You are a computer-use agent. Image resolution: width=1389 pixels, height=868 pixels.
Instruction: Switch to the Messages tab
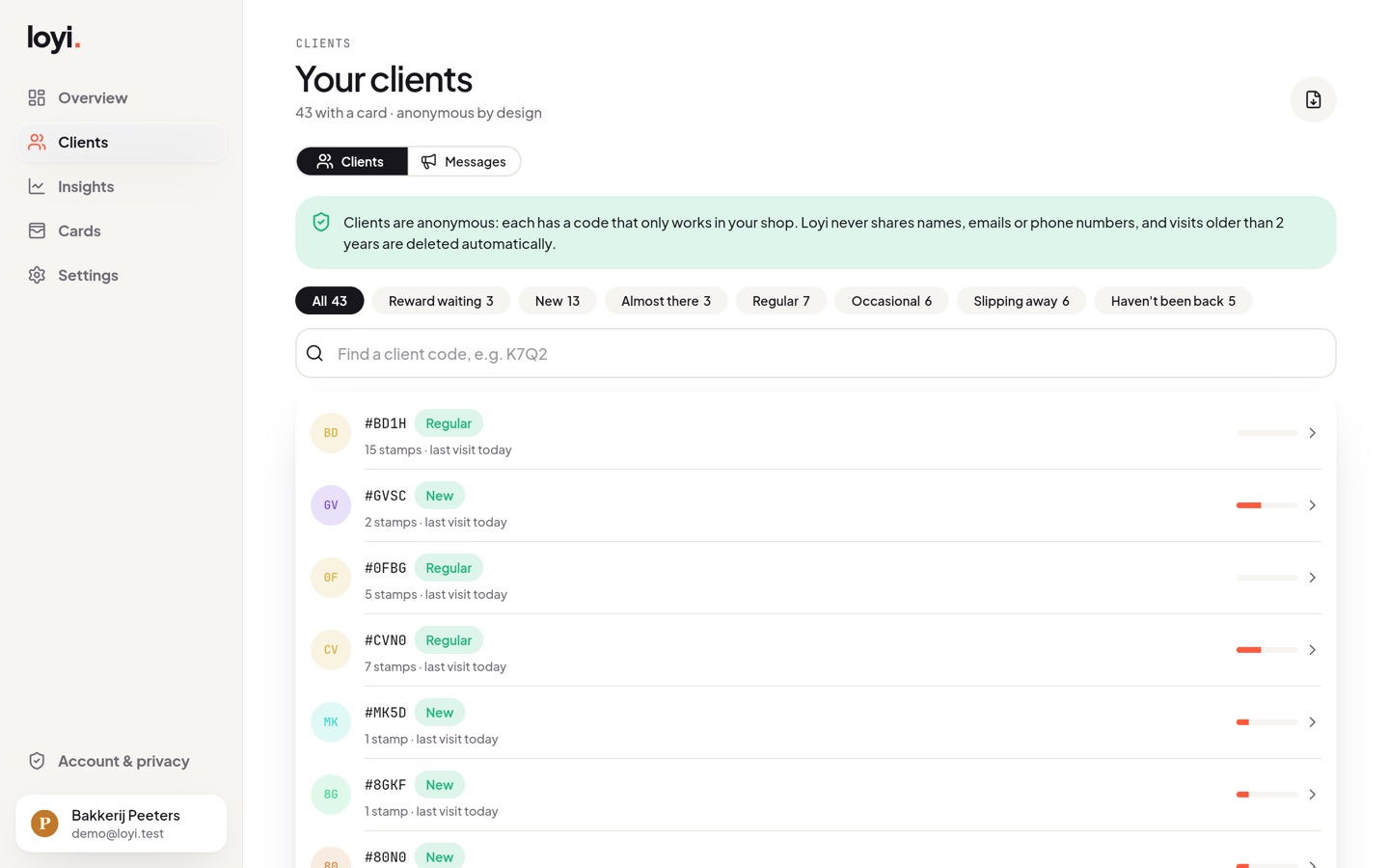click(x=464, y=161)
